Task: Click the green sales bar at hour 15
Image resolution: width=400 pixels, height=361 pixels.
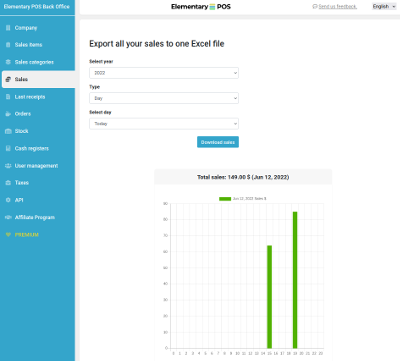Action: point(269,297)
